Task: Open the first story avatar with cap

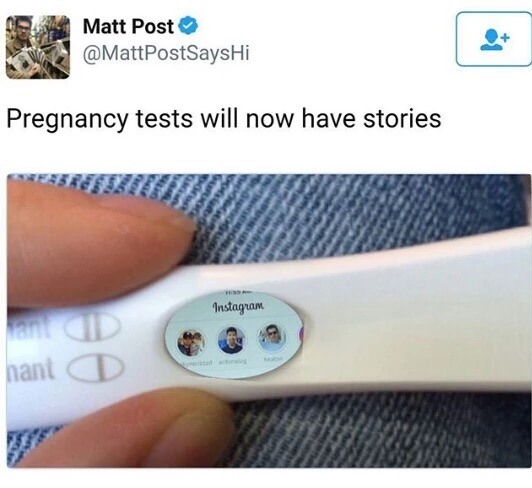Action: [x=191, y=343]
